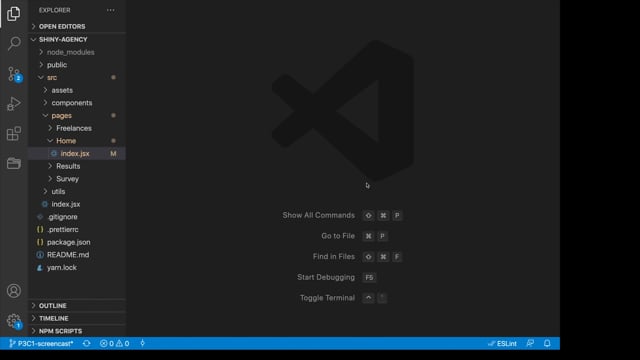This screenshot has width=640, height=360.
Task: Open the Run and Debug view
Action: pos(13,104)
